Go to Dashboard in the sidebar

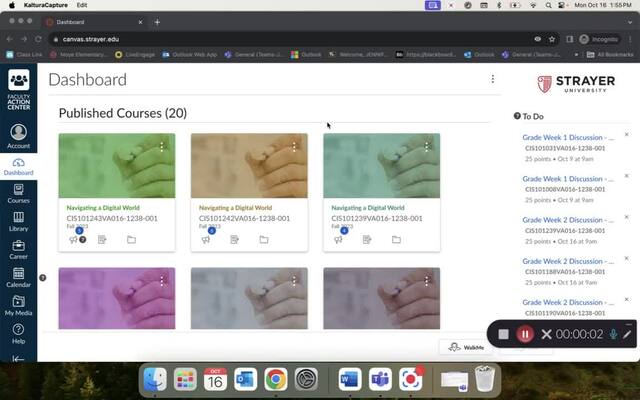[x=19, y=167]
